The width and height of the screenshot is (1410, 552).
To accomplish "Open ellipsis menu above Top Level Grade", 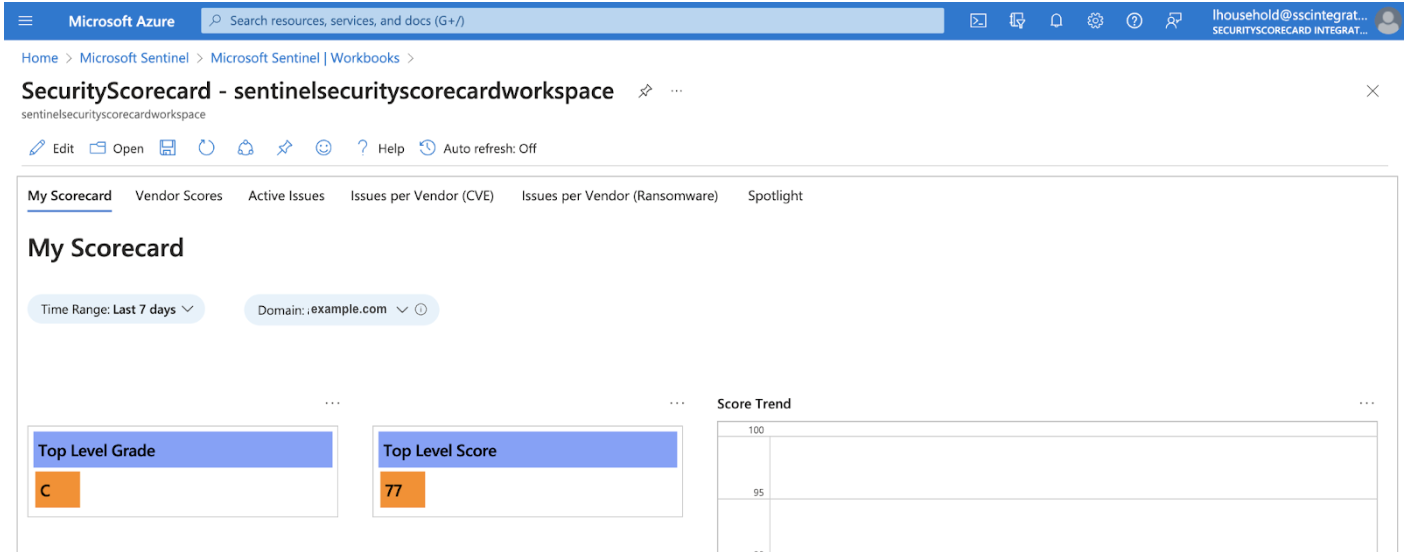I will [x=332, y=403].
